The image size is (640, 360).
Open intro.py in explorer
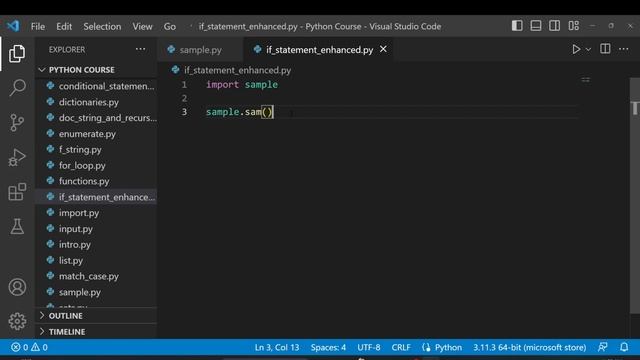[96, 244]
